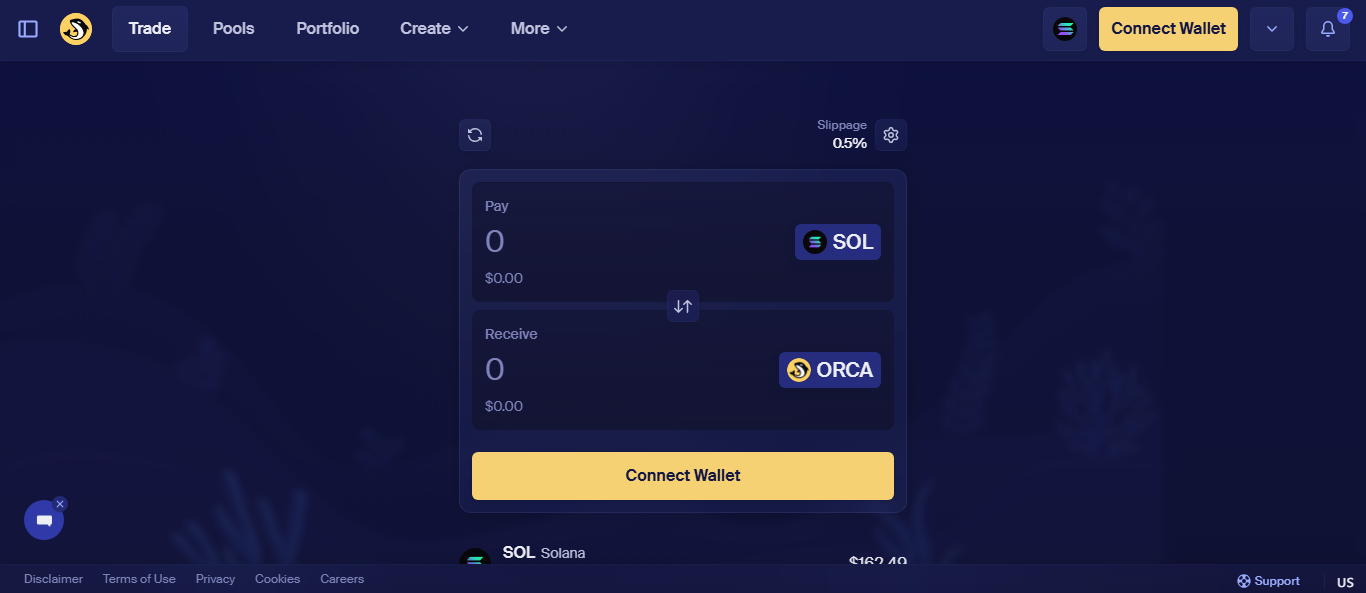
Task: Go to the Pools tab
Action: (x=234, y=29)
